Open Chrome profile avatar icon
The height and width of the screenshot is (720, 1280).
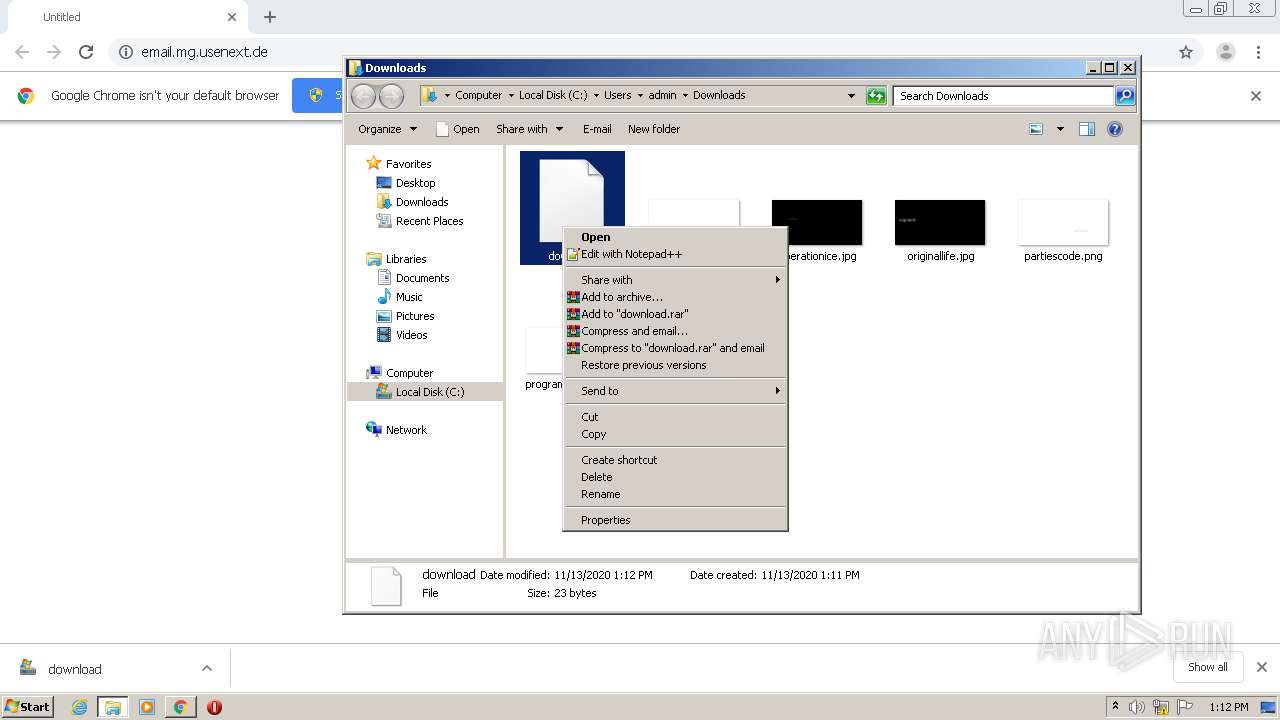pyautogui.click(x=1226, y=52)
